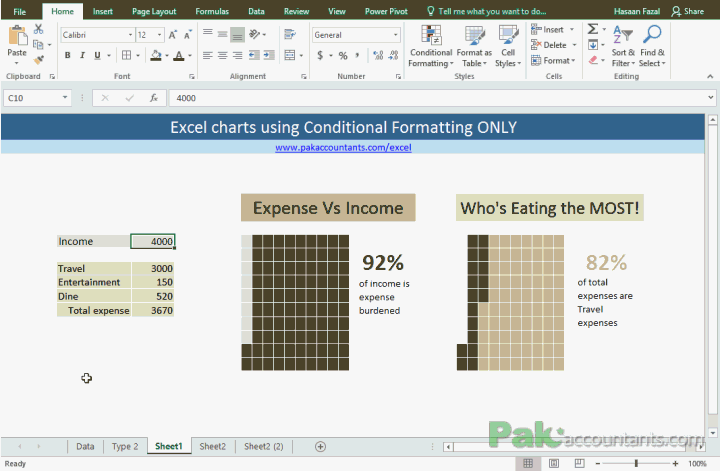This screenshot has height=471, width=720.
Task: Decrease font size with smaller A
Action: [187, 35]
